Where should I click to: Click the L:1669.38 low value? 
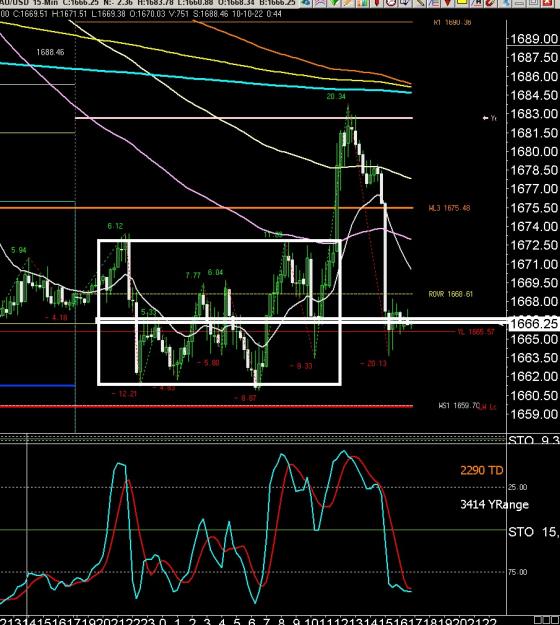tap(108, 14)
